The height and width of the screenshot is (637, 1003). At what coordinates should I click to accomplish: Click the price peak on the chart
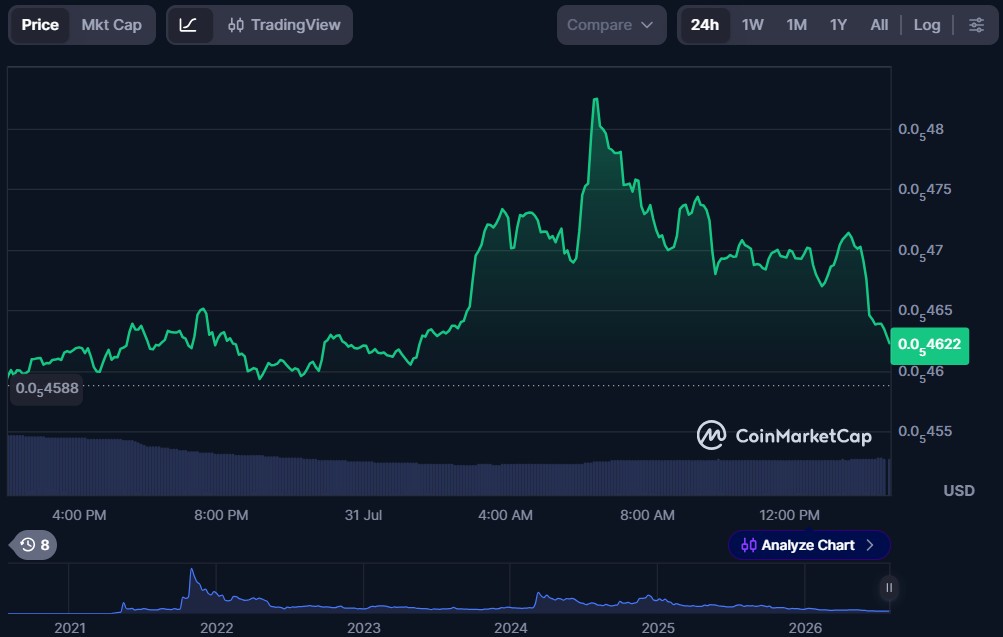pyautogui.click(x=596, y=100)
